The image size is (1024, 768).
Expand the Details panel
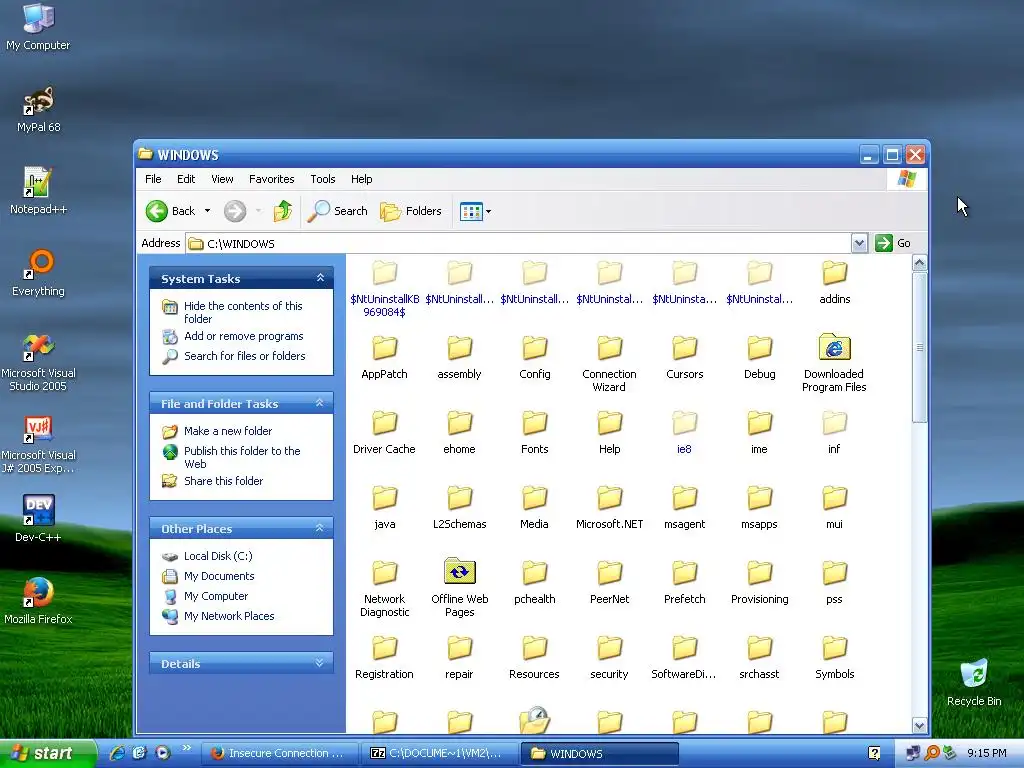tap(320, 663)
